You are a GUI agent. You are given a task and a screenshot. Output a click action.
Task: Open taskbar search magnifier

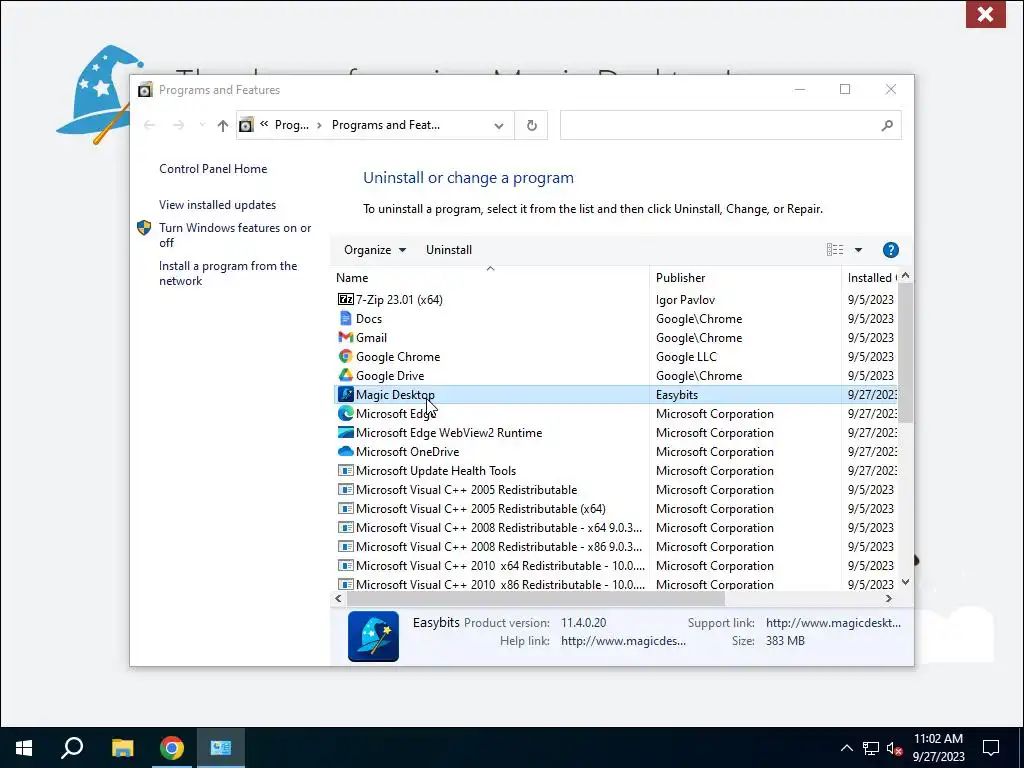point(72,748)
